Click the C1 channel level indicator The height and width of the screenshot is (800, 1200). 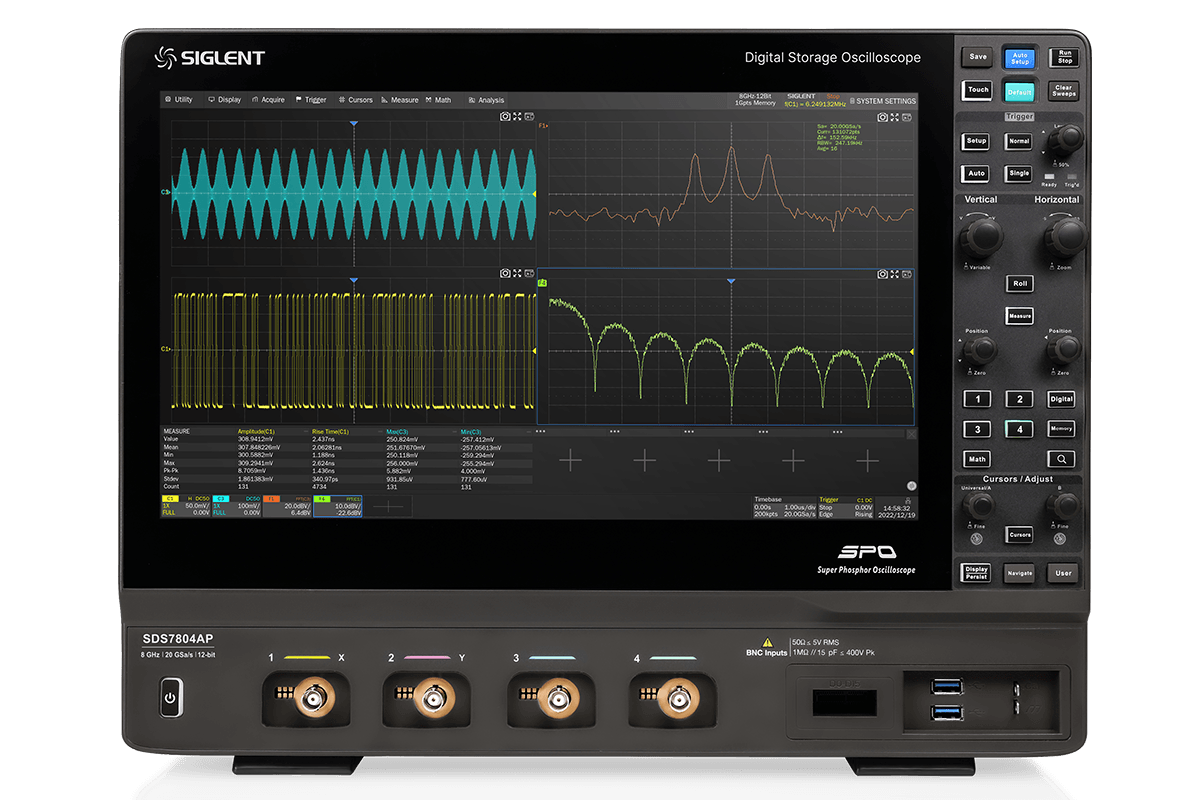tap(166, 349)
